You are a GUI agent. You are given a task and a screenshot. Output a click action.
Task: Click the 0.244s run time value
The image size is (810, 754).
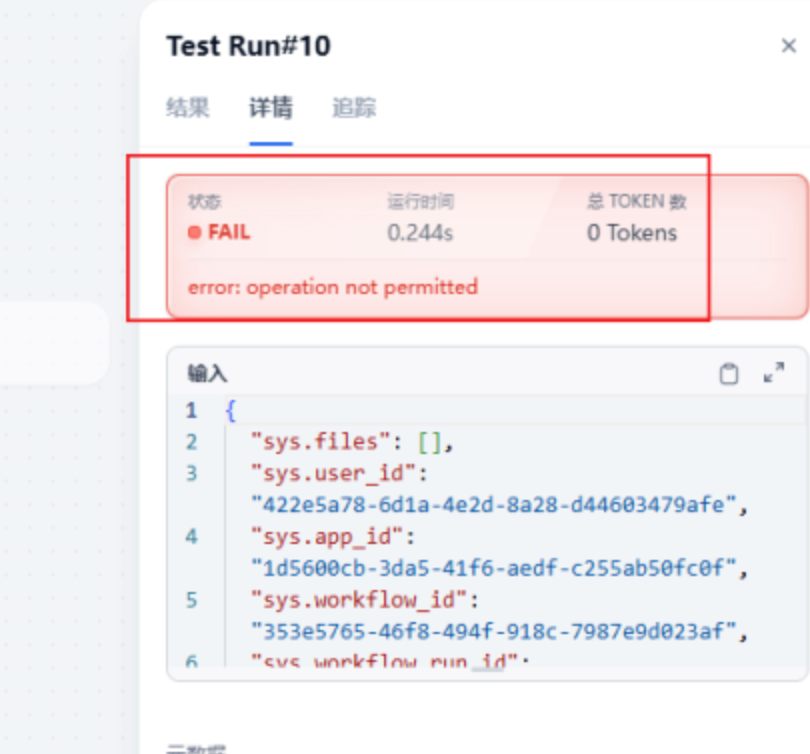pos(420,233)
